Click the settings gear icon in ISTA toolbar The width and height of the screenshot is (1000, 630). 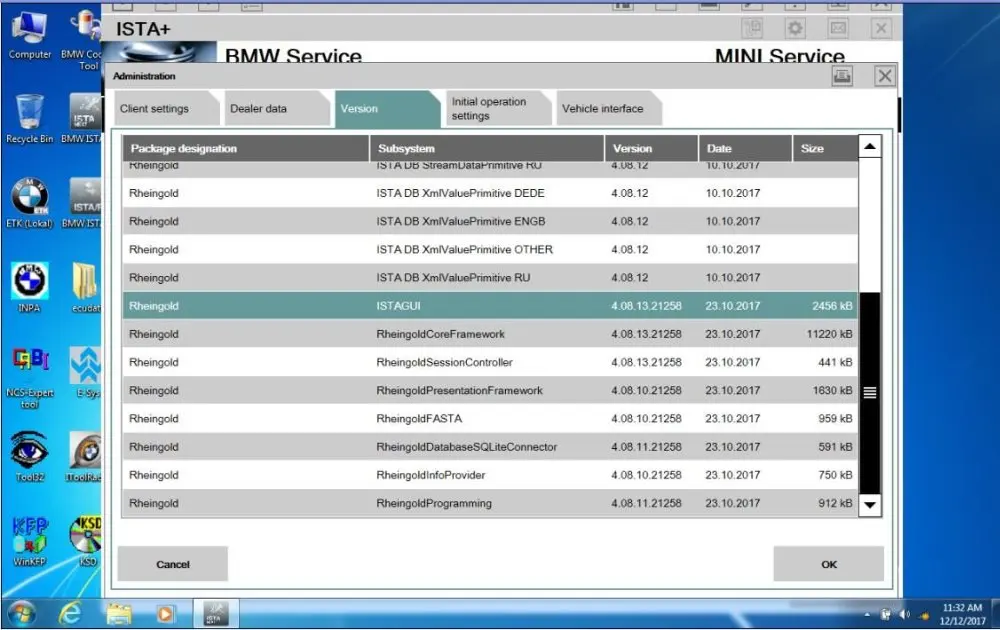click(x=795, y=28)
